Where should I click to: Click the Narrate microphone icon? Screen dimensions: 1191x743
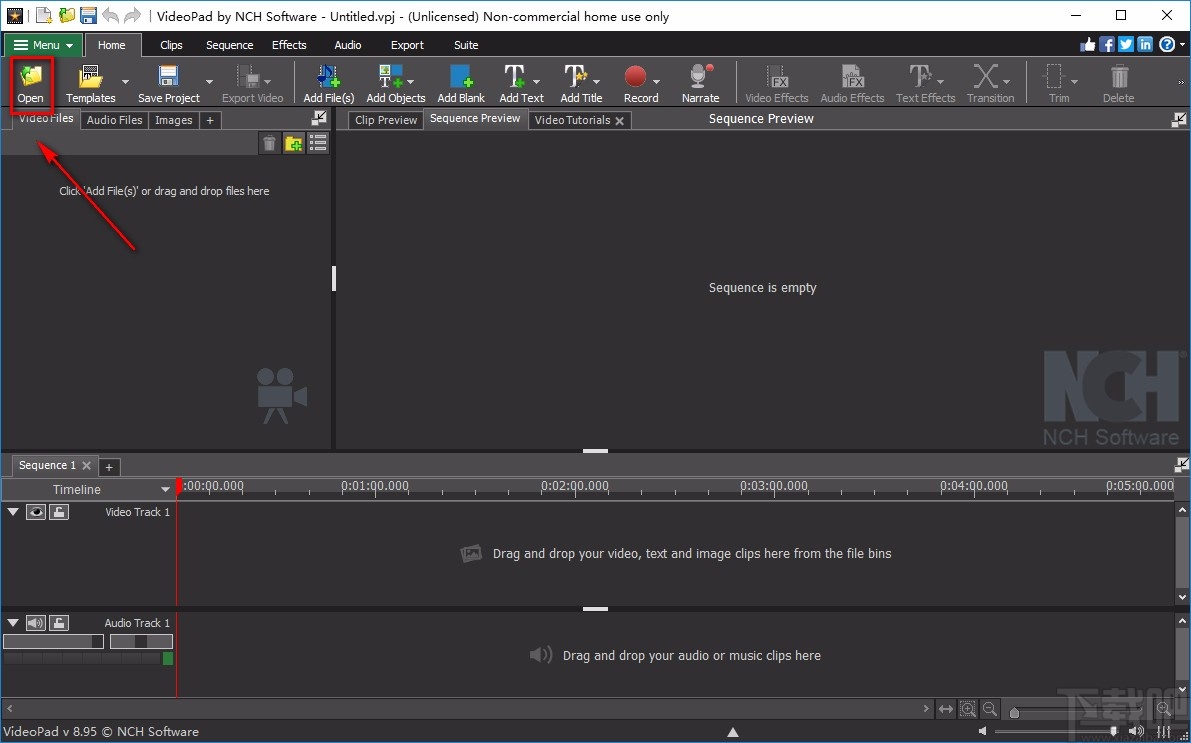click(x=700, y=77)
